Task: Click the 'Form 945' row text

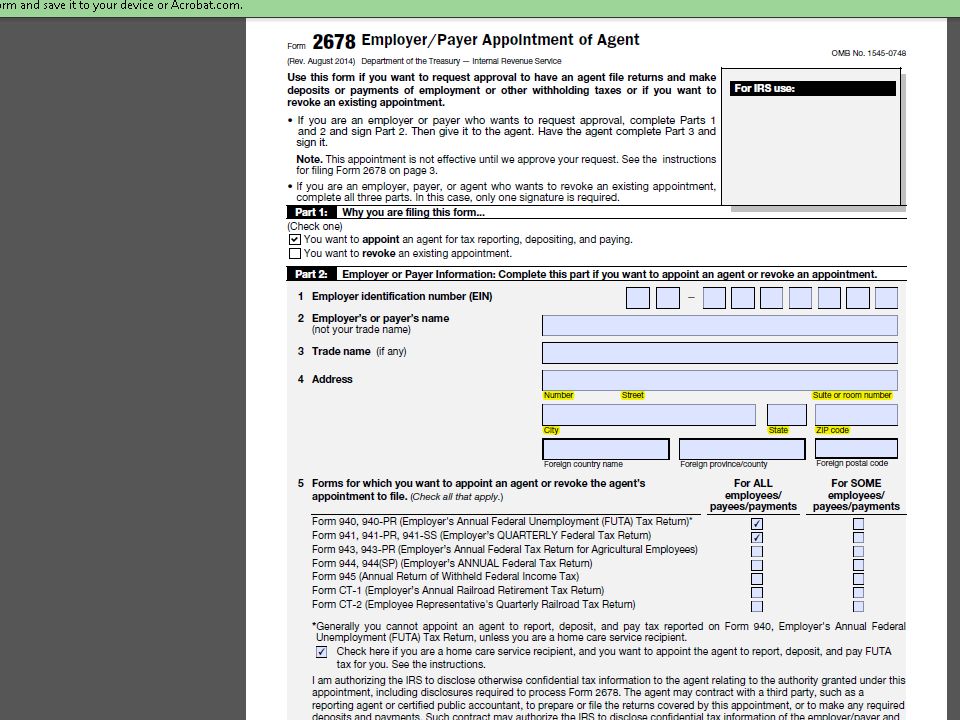Action: (445, 576)
